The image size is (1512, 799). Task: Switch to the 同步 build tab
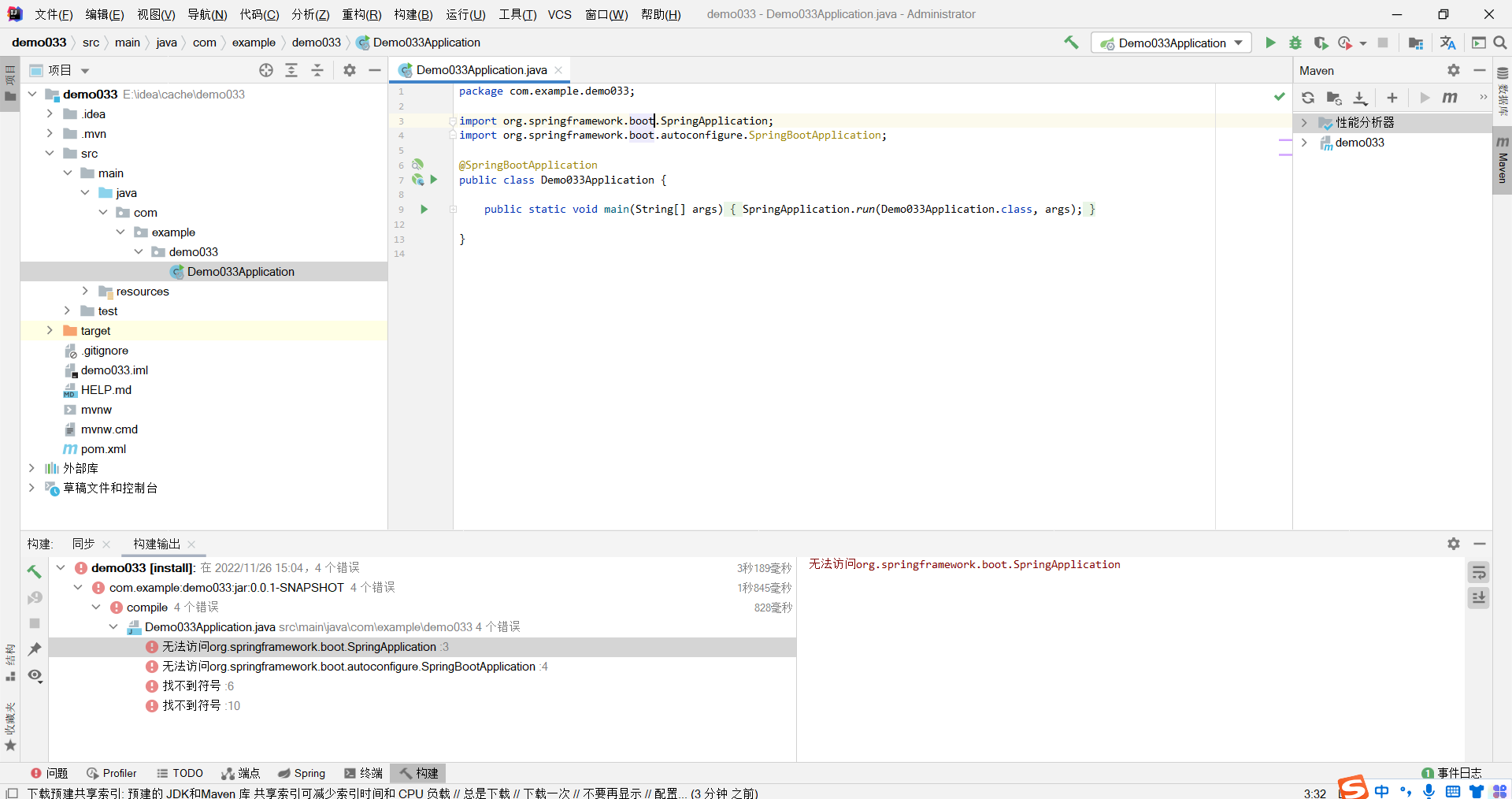point(83,544)
